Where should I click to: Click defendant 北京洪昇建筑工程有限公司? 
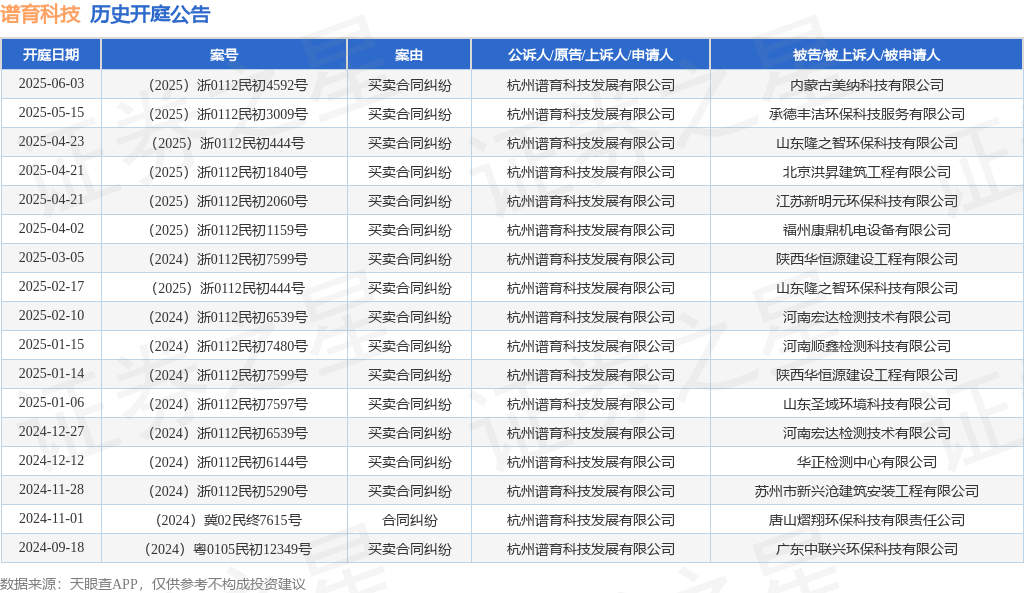coord(867,172)
